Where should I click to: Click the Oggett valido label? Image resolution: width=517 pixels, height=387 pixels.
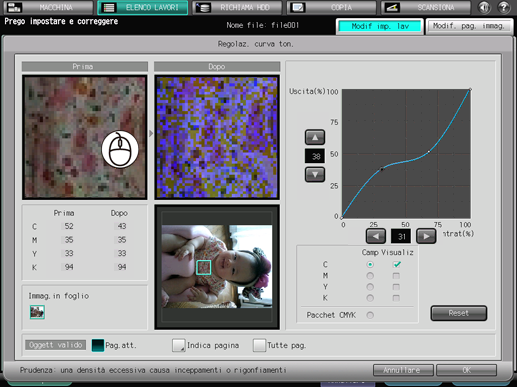(56, 345)
